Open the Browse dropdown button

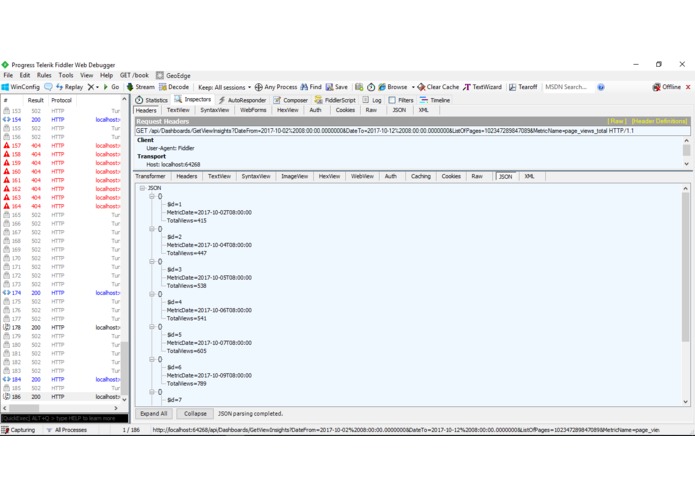pyautogui.click(x=396, y=87)
